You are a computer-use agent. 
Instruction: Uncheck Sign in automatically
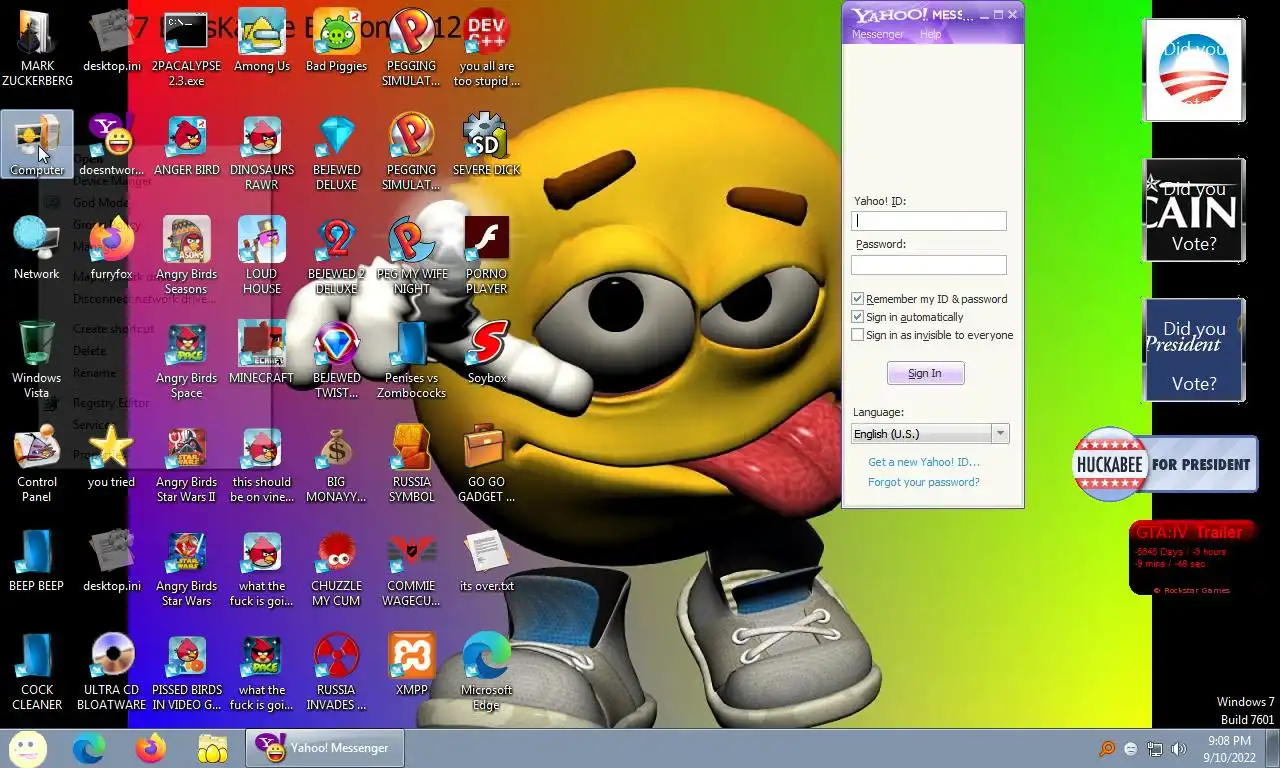857,317
